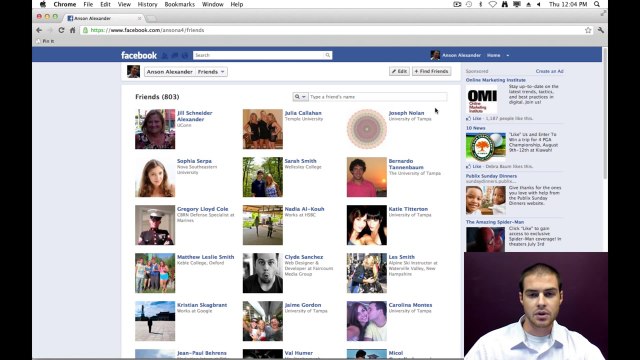This screenshot has height=360, width=640.
Task: Open the View menu
Action: (124, 4)
